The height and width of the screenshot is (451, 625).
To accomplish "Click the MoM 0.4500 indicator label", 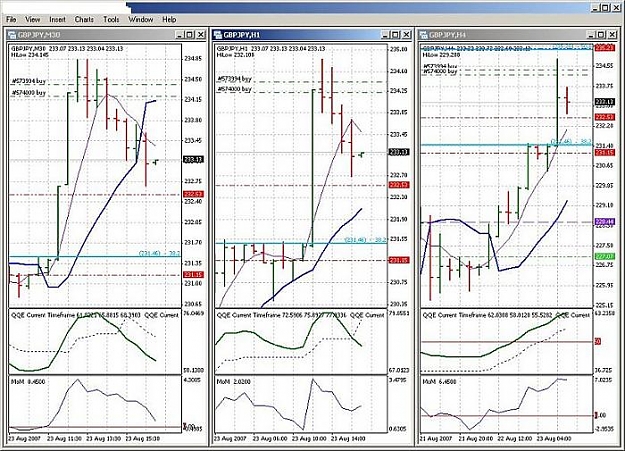I will tap(28, 382).
